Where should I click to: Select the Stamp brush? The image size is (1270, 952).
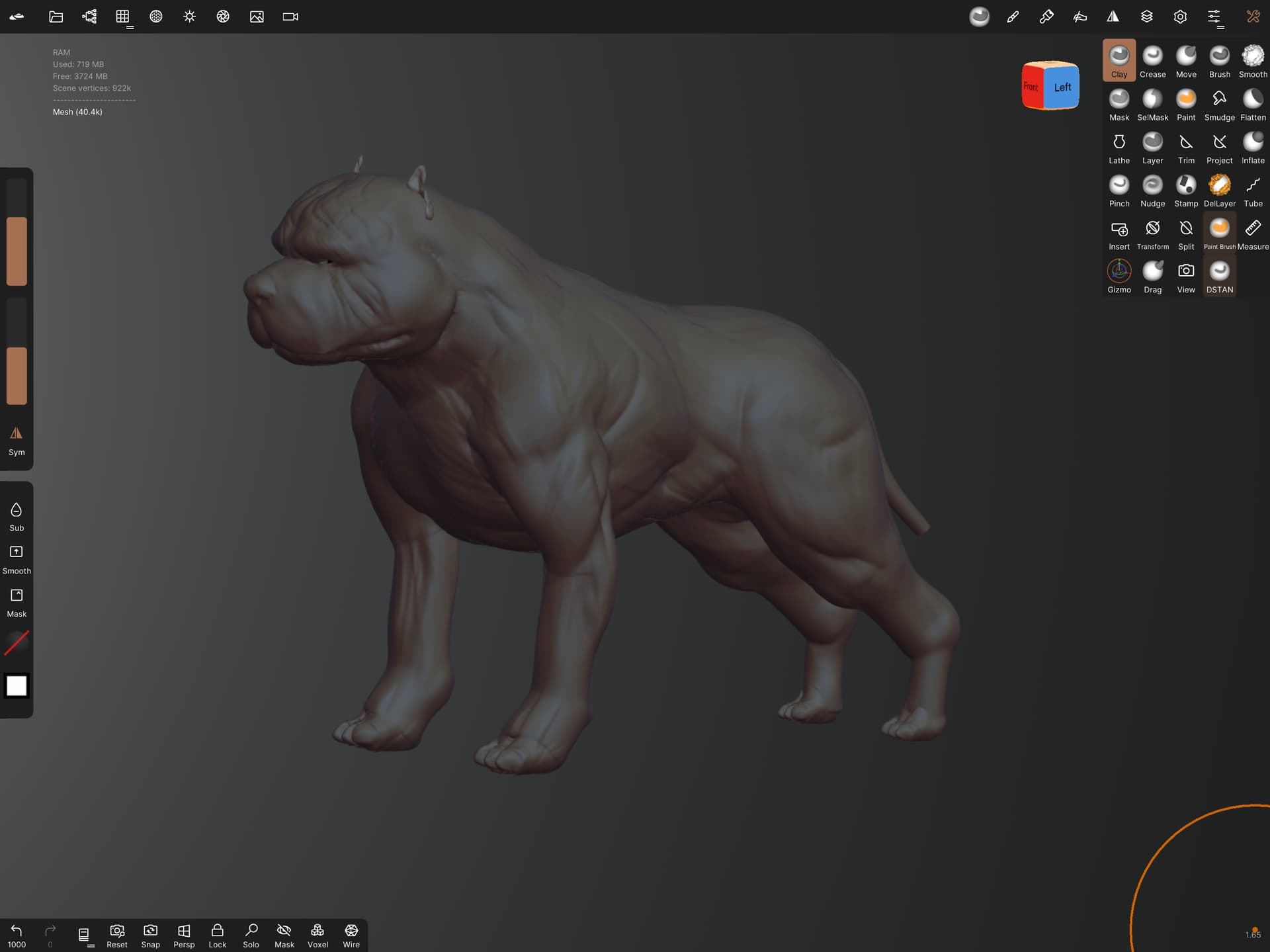[1185, 190]
